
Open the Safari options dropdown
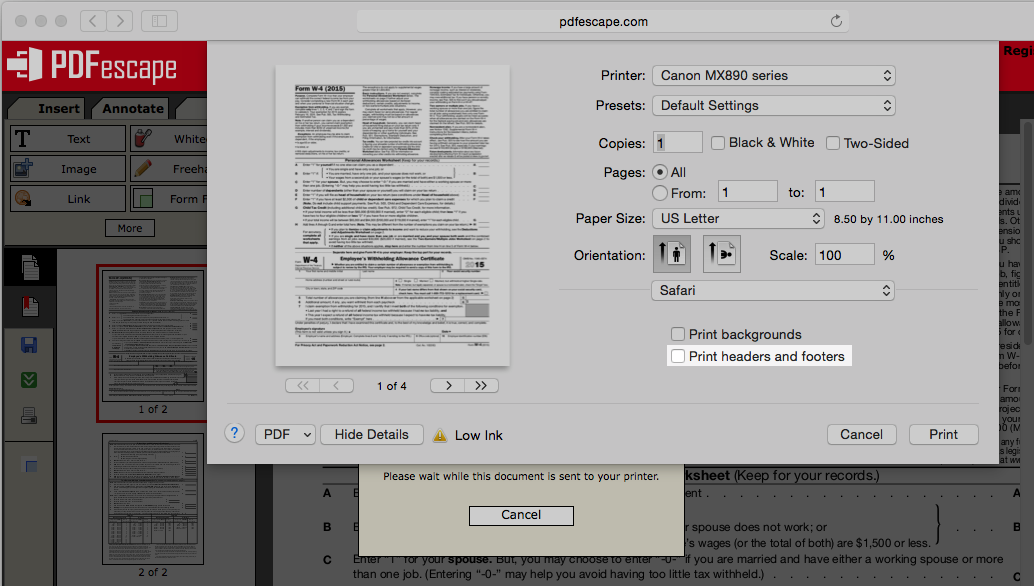[x=773, y=291]
